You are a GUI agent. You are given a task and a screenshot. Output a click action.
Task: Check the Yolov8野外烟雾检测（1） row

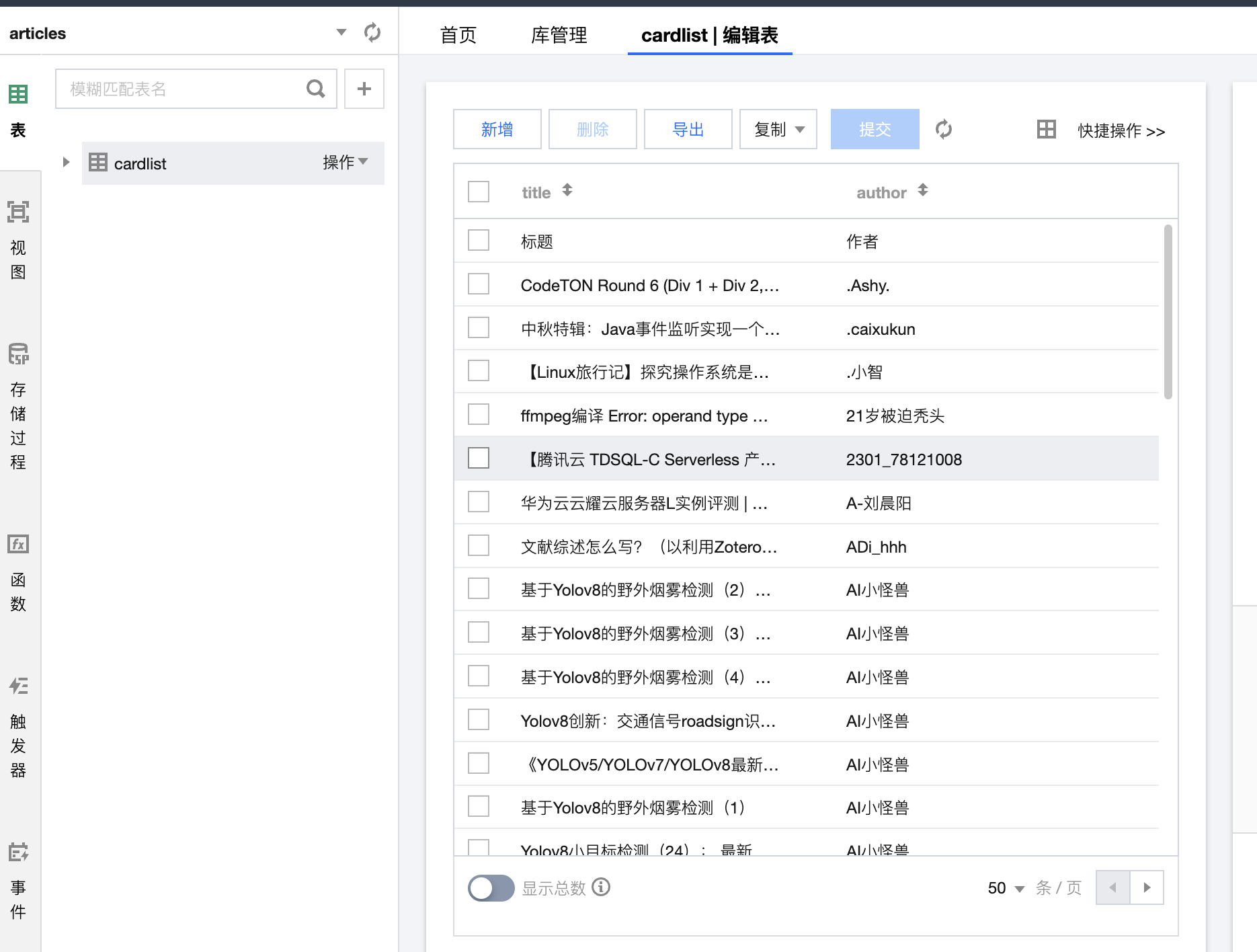(x=479, y=806)
